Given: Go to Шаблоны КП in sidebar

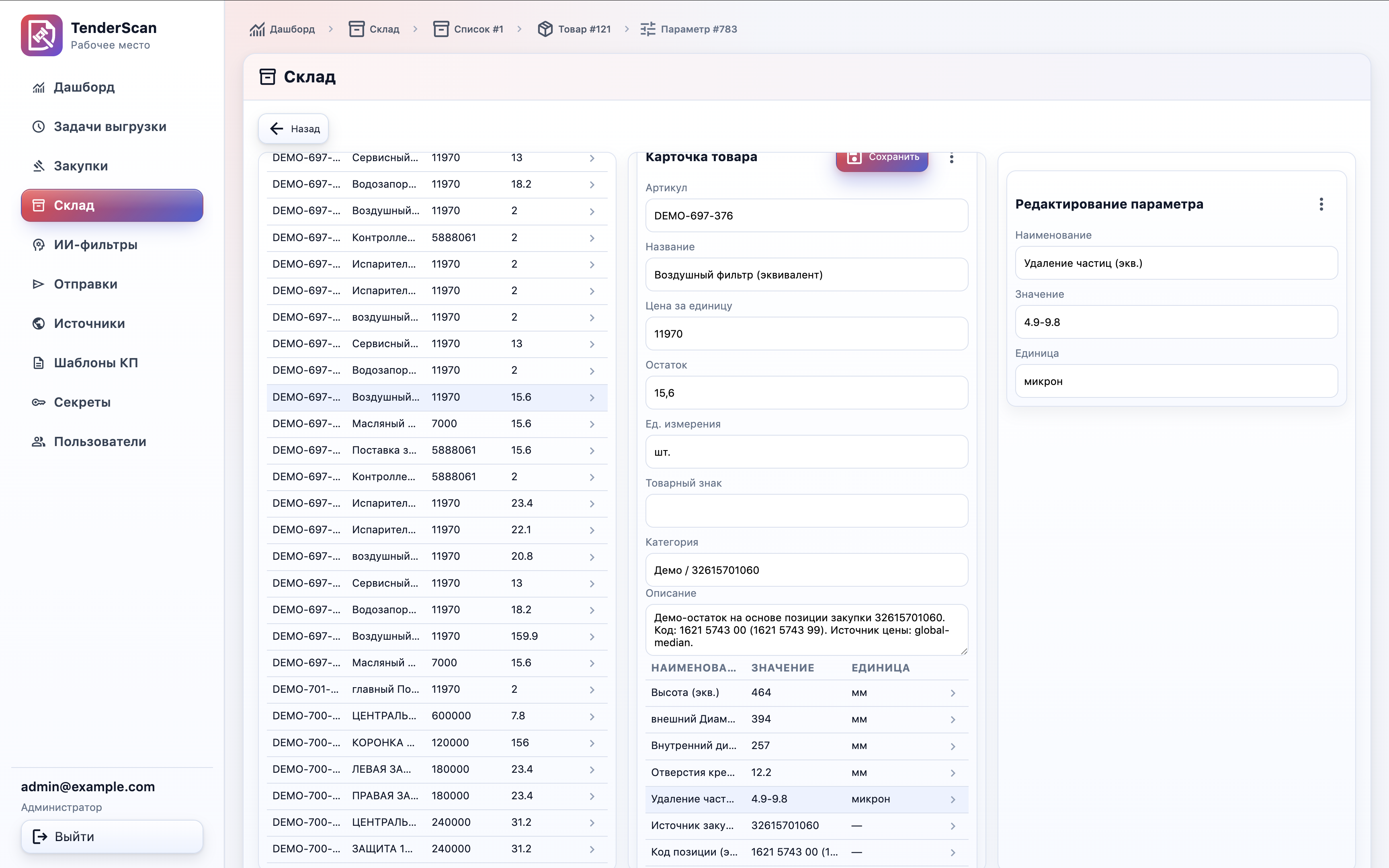Looking at the screenshot, I should click(x=95, y=363).
